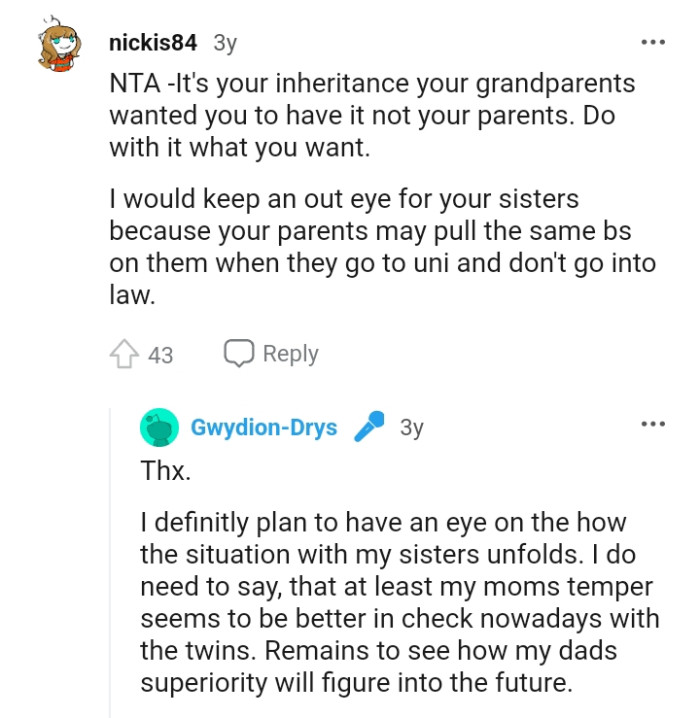Image resolution: width=700 pixels, height=718 pixels.
Task: Click the "Thx." line in the reply
Action: [165, 471]
